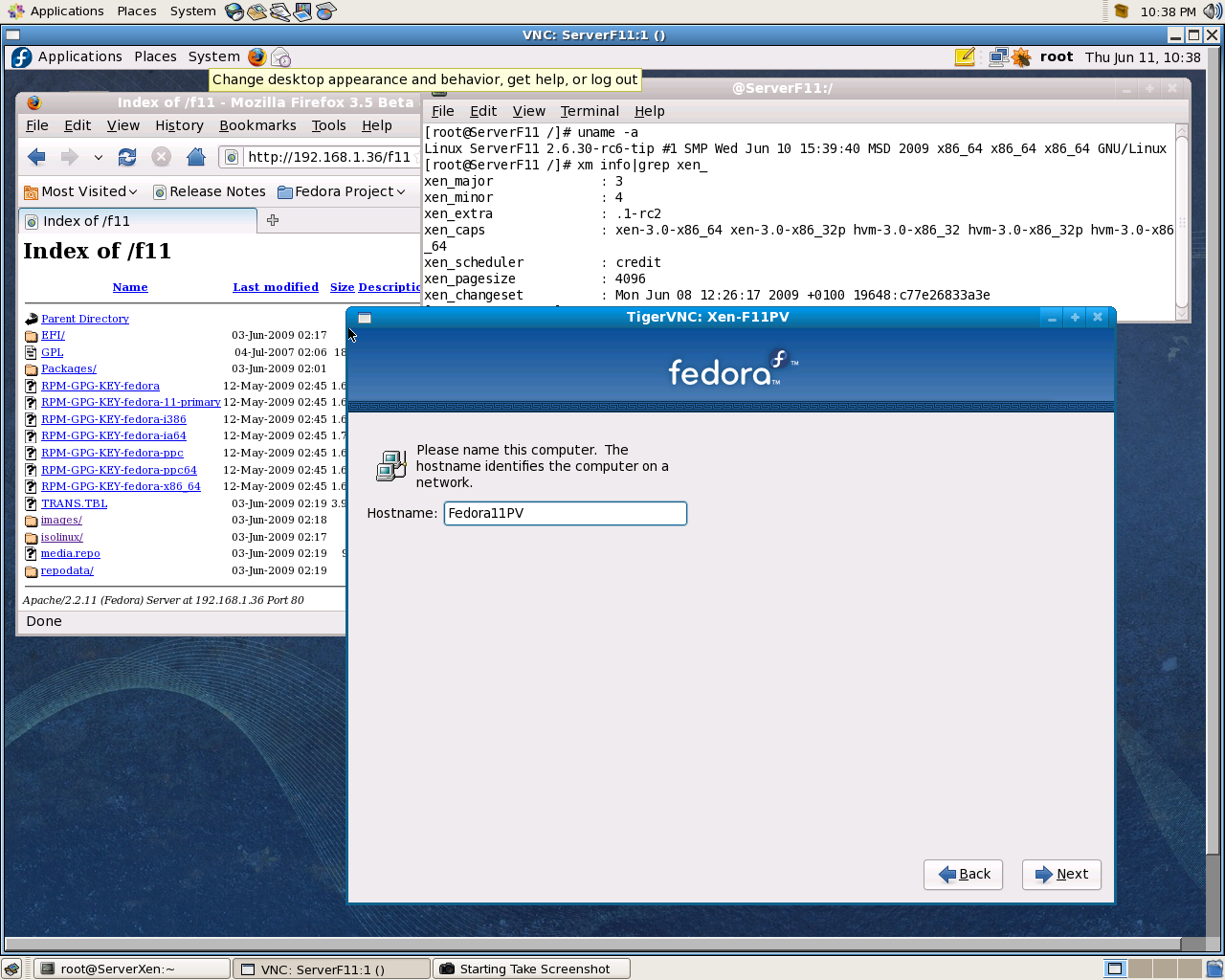The width and height of the screenshot is (1225, 980).
Task: Open the Evolution mail icon in Fedora panel
Action: tap(280, 57)
